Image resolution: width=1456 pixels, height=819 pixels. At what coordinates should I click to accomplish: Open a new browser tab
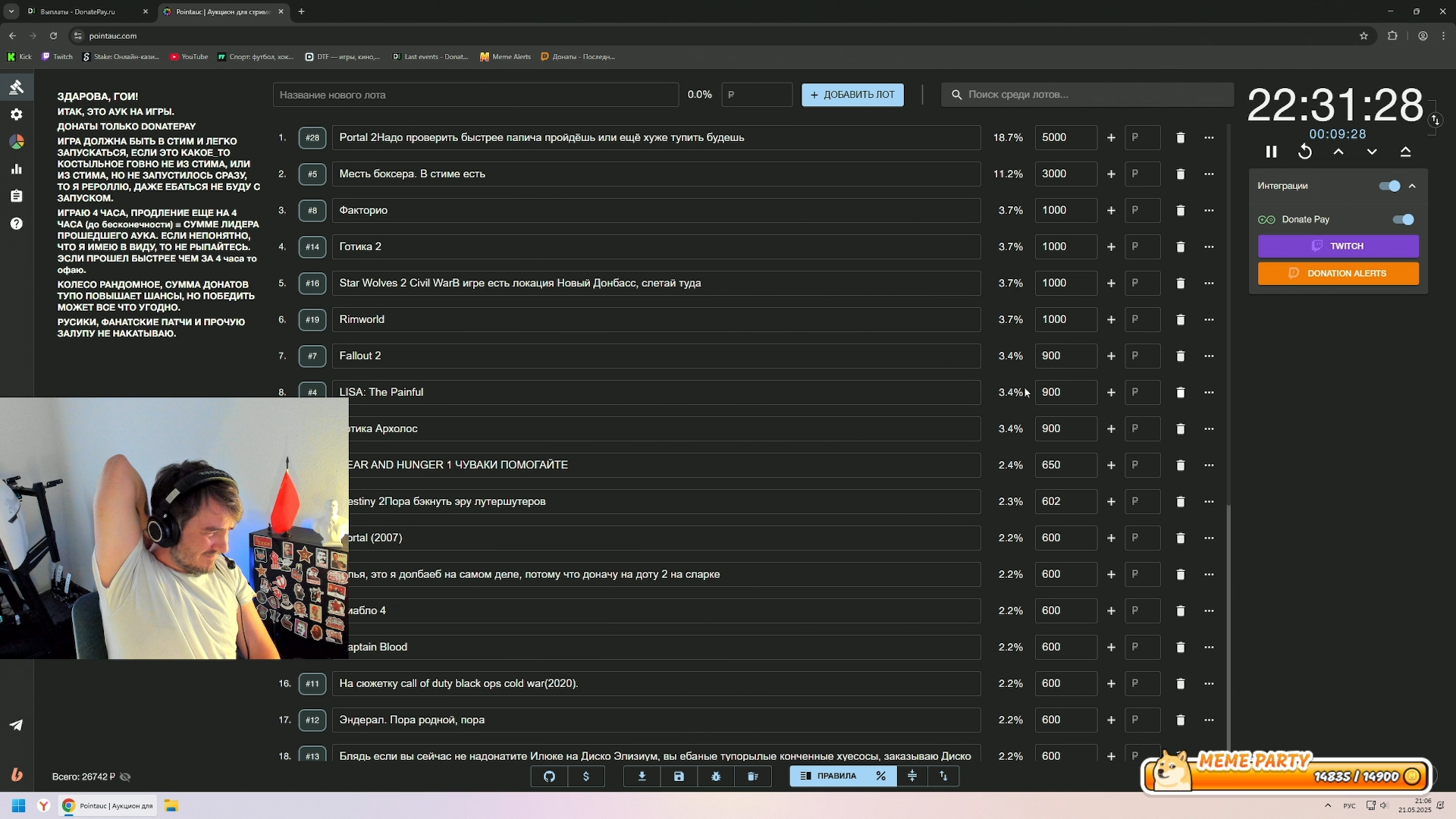click(x=301, y=11)
